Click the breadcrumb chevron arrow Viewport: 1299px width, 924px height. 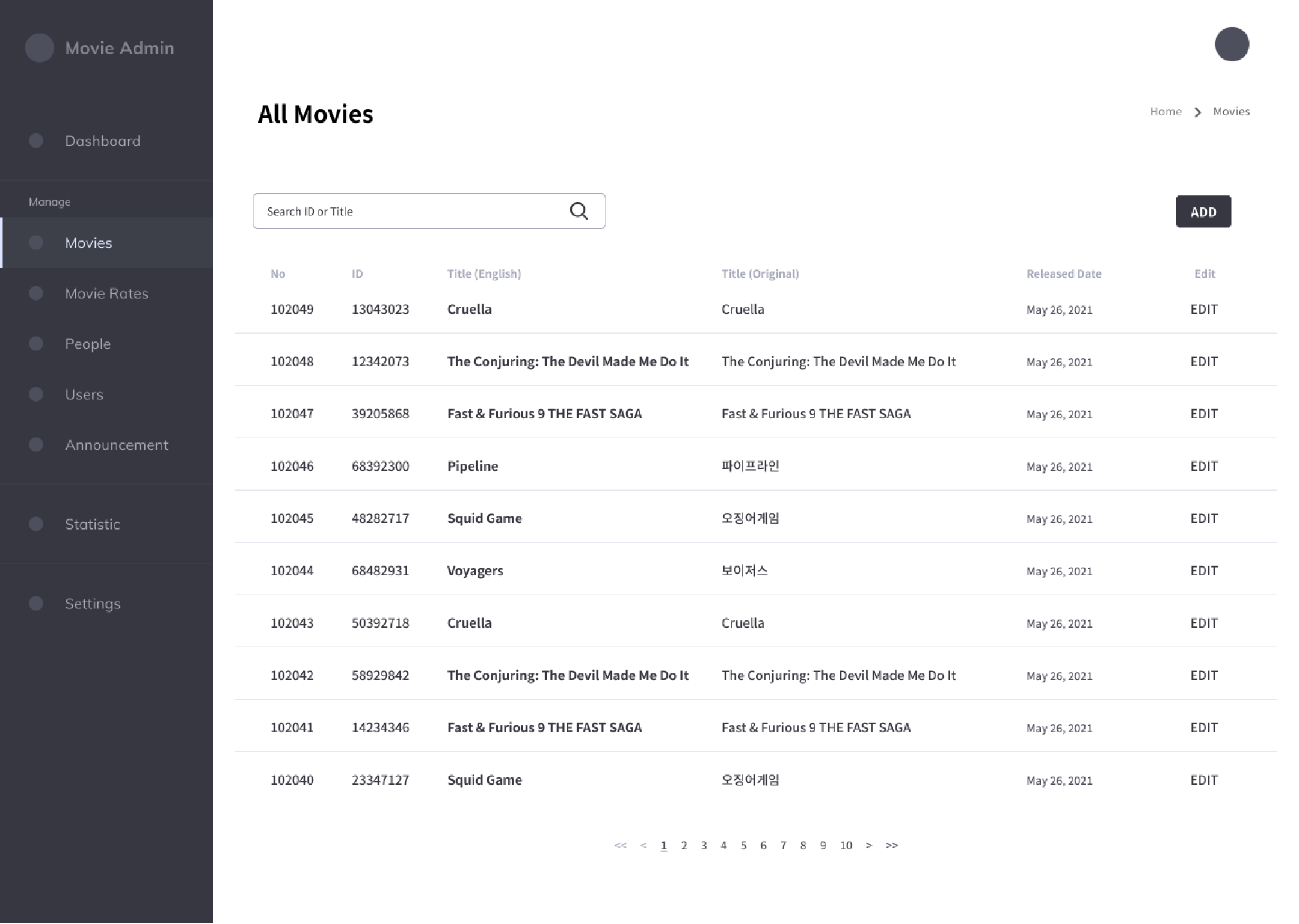[1197, 112]
